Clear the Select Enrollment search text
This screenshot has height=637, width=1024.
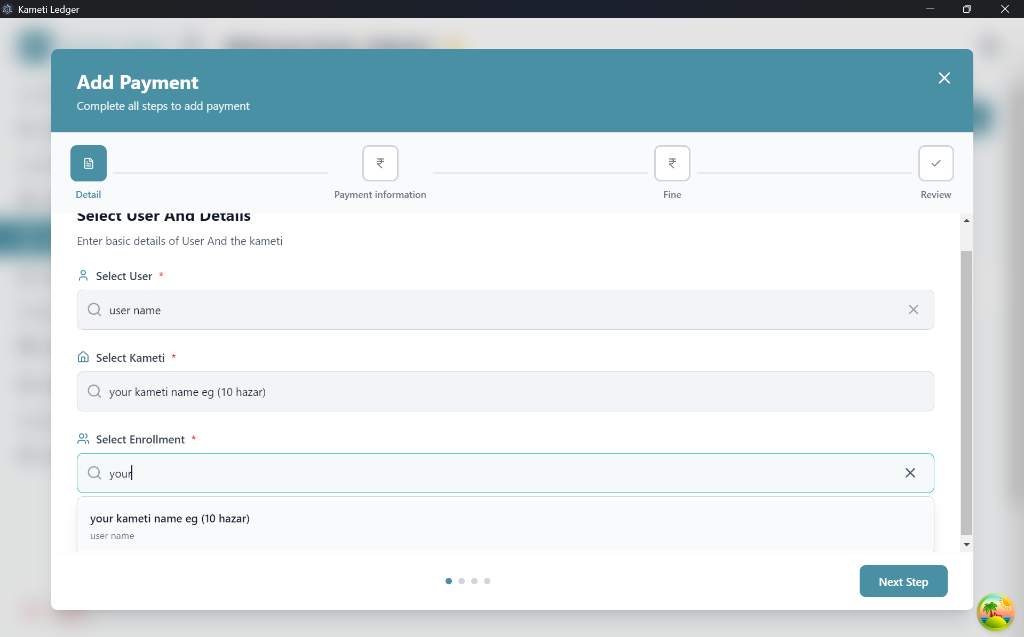tap(910, 473)
